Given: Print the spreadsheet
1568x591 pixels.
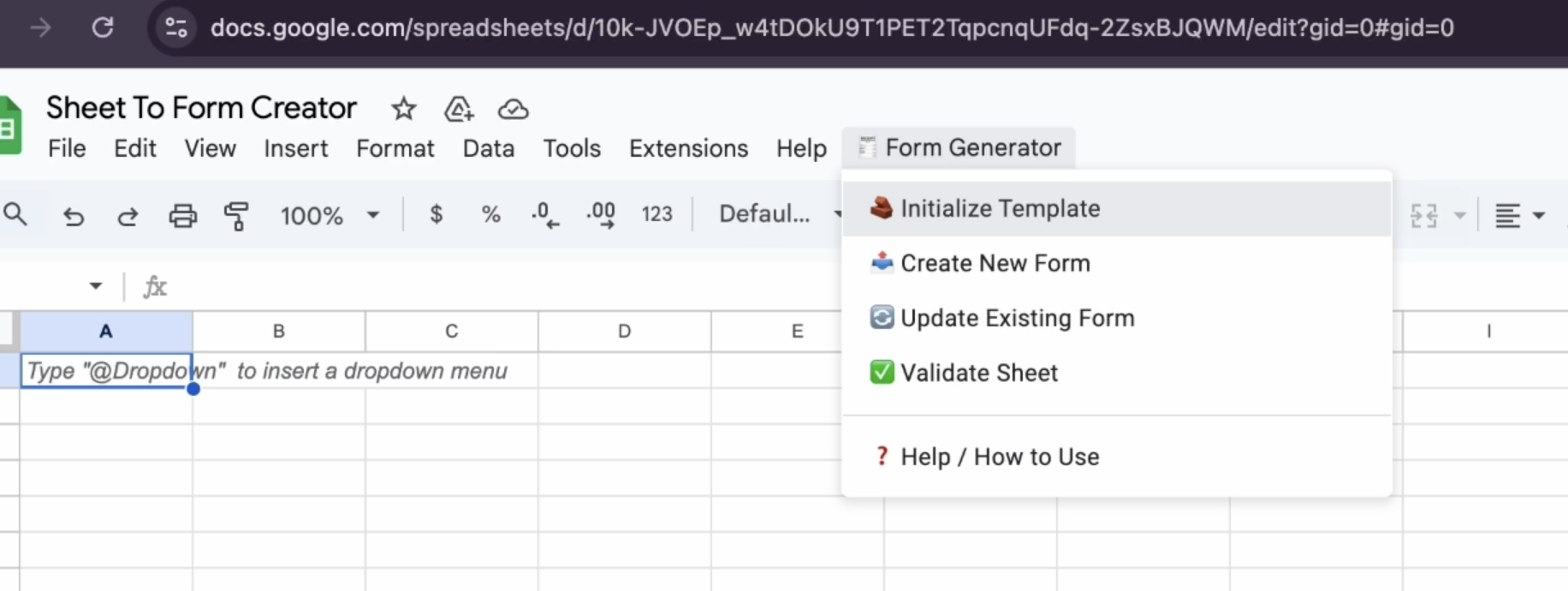Looking at the screenshot, I should pos(182,215).
